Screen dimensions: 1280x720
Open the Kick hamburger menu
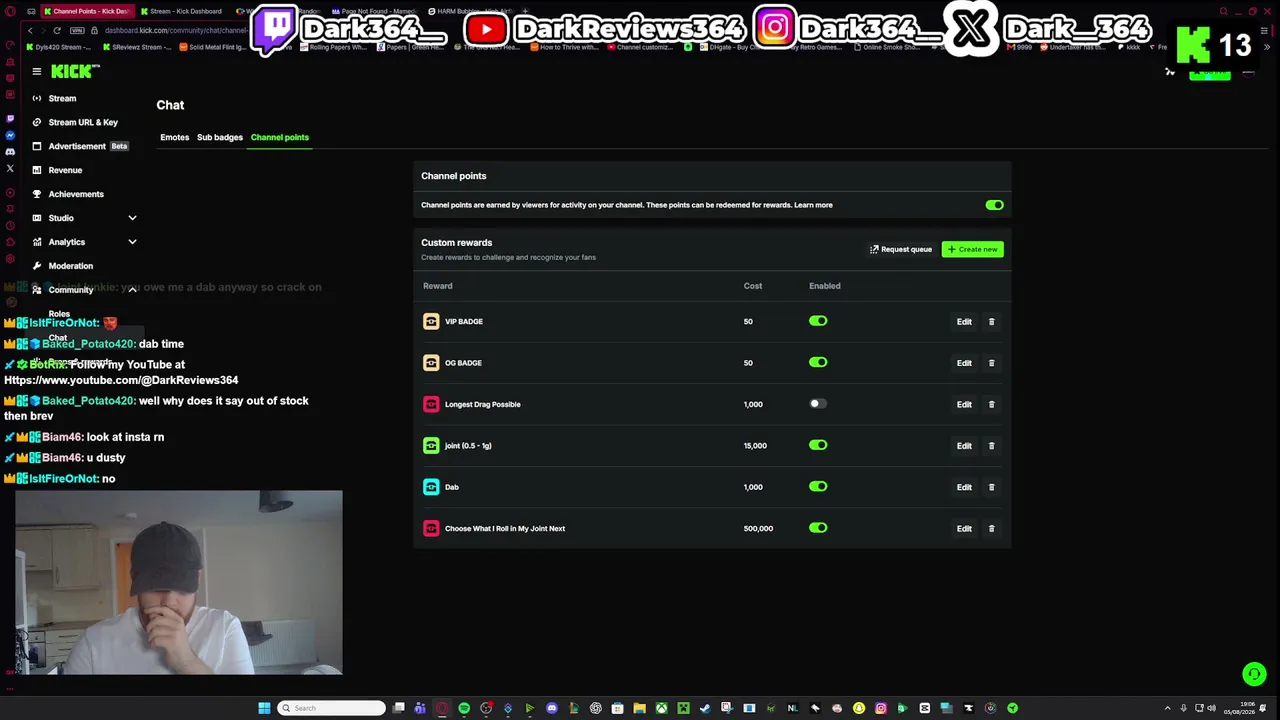pos(36,71)
